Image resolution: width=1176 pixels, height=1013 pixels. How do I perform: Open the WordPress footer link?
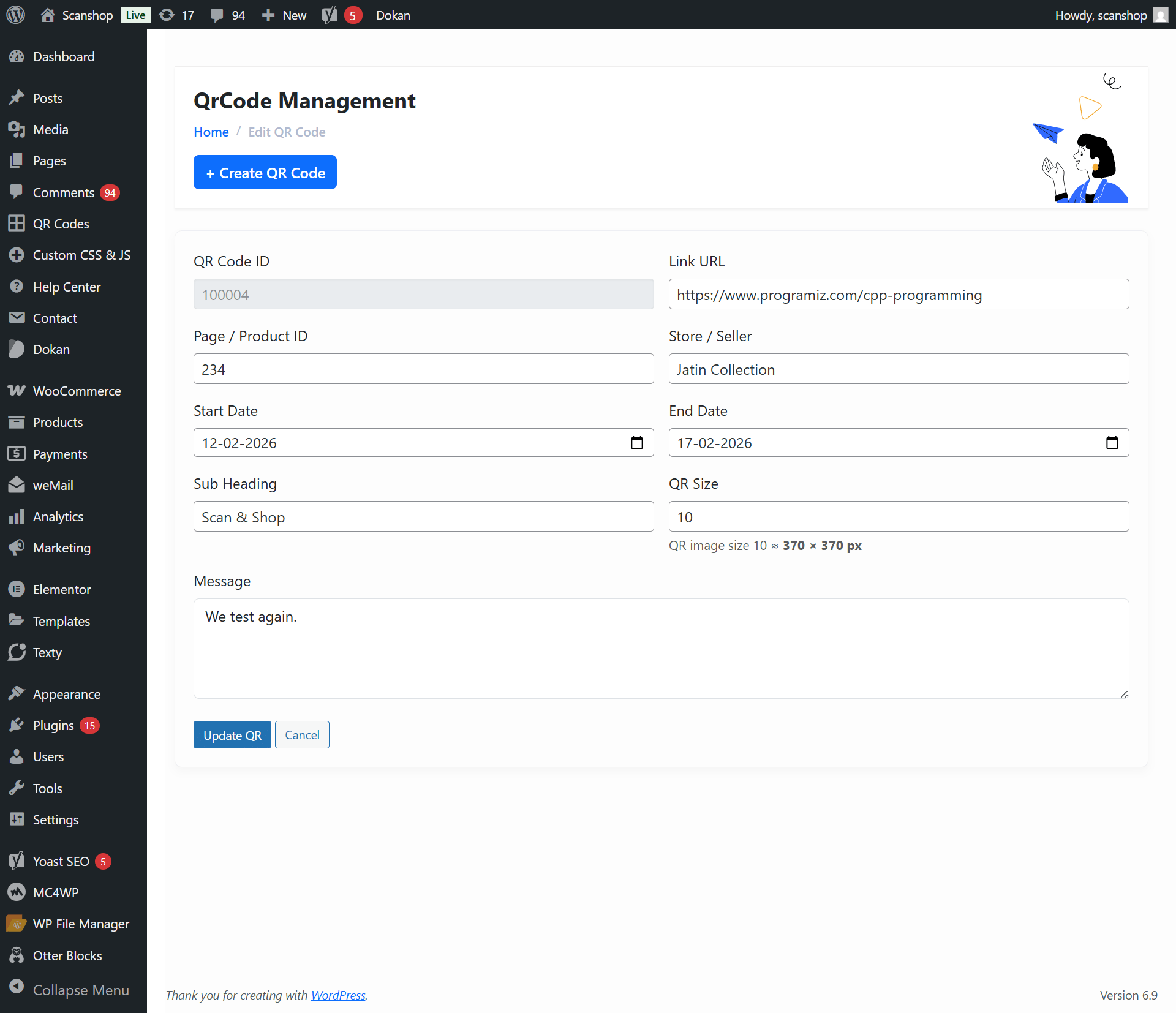[x=338, y=995]
